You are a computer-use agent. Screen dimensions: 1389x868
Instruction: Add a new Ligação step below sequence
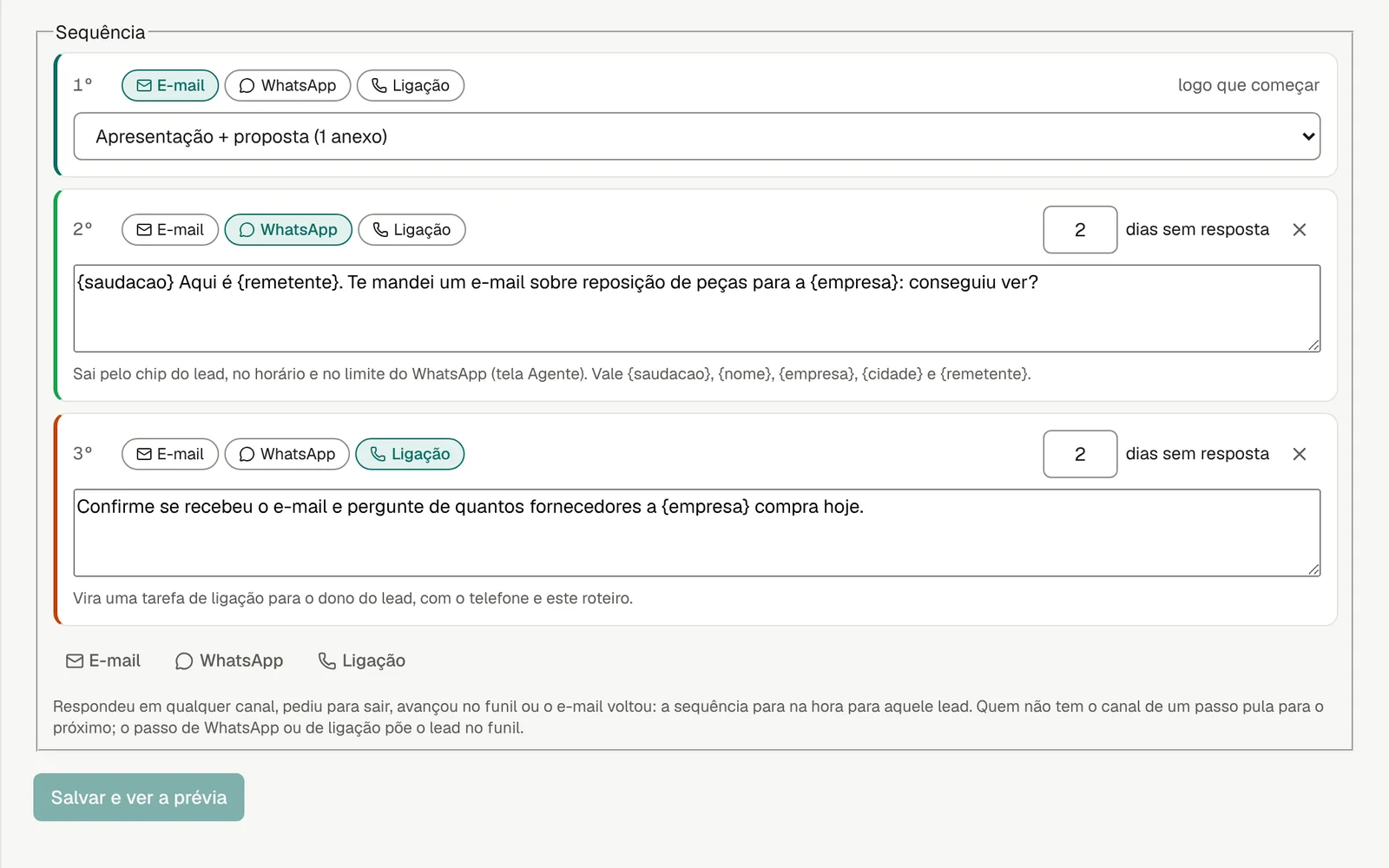coord(362,661)
